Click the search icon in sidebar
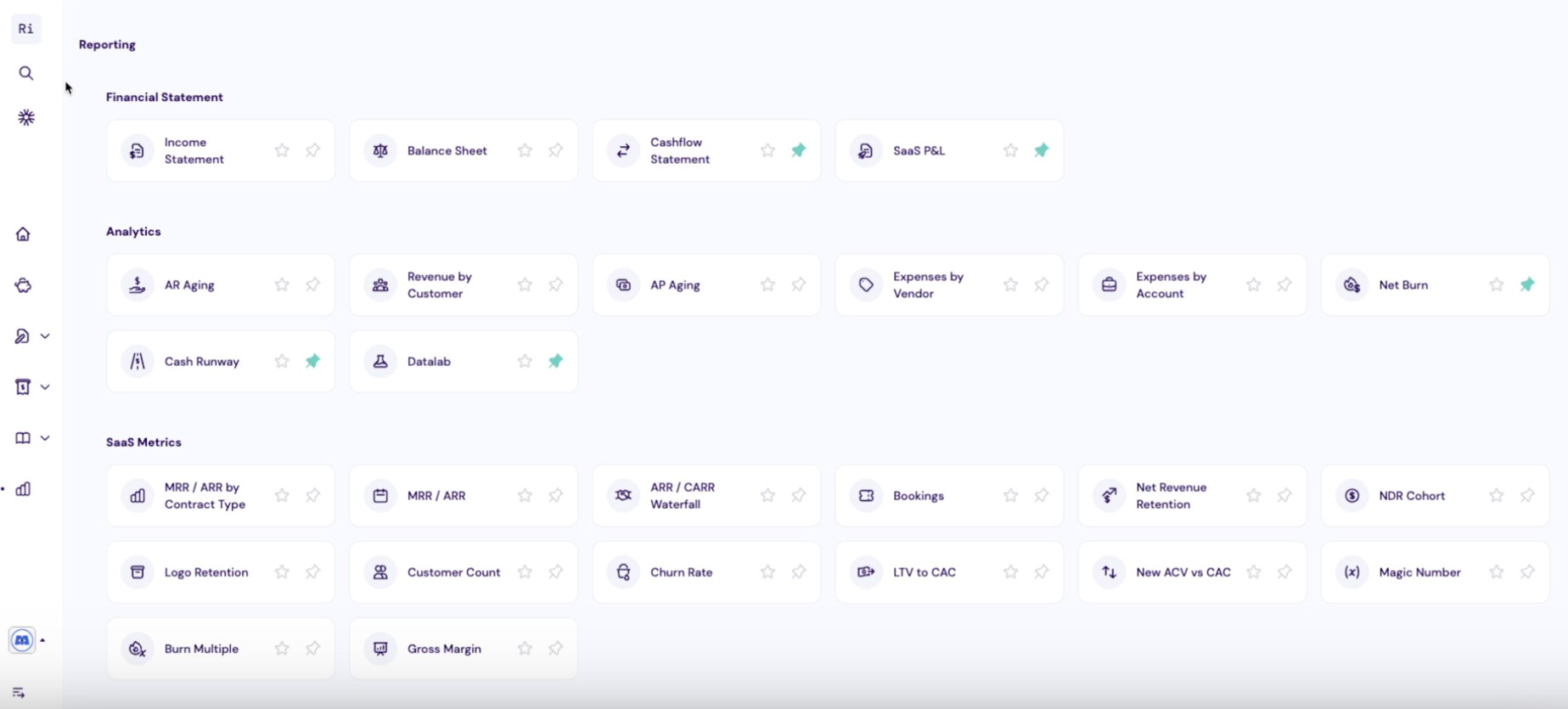Image resolution: width=1568 pixels, height=709 pixels. tap(26, 73)
